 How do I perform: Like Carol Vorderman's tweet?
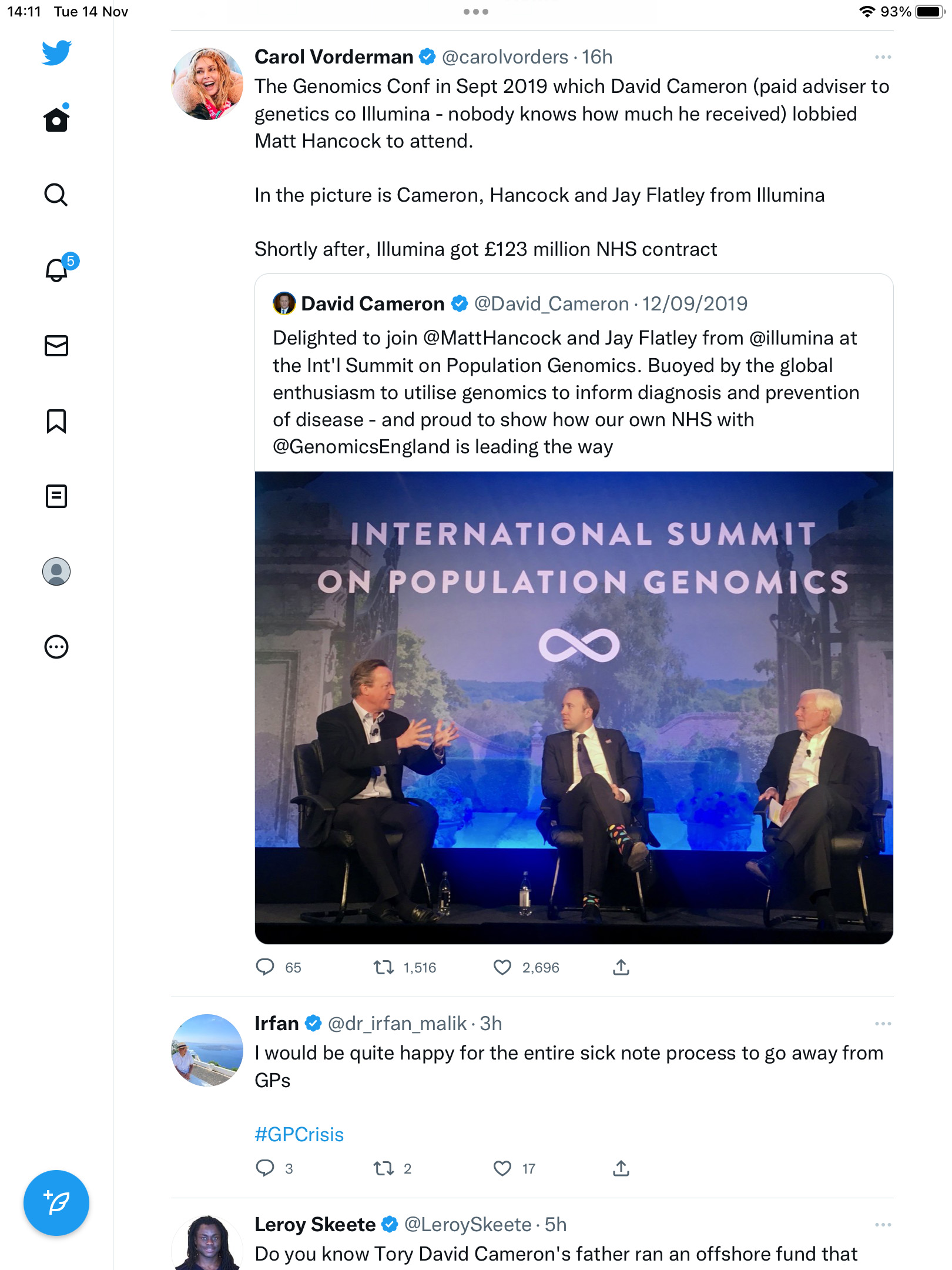tap(502, 967)
